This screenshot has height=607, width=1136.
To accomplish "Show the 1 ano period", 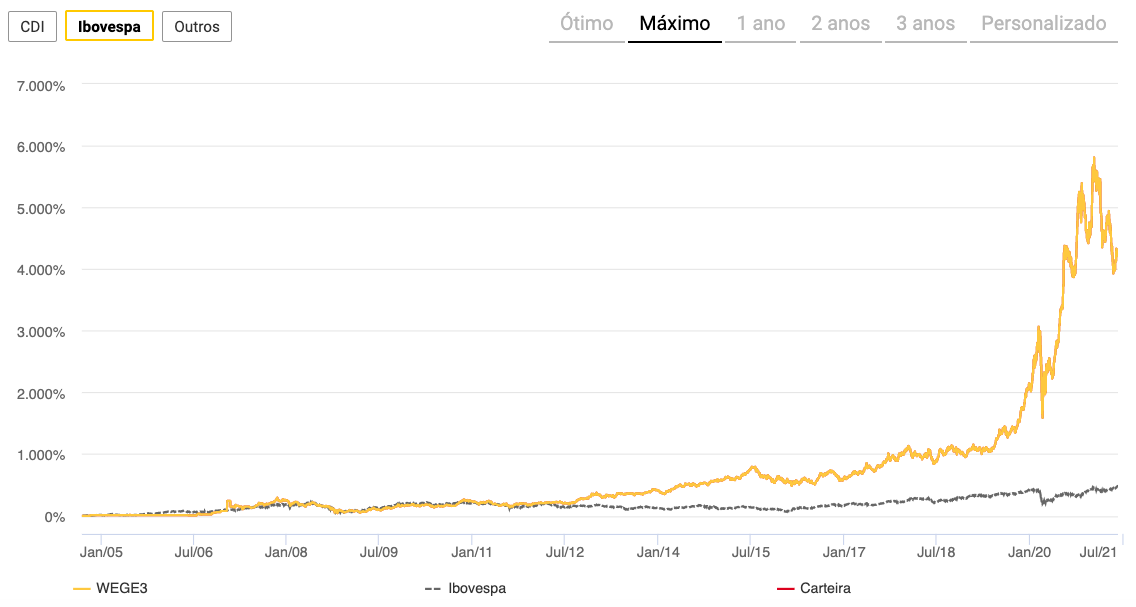I will click(761, 24).
